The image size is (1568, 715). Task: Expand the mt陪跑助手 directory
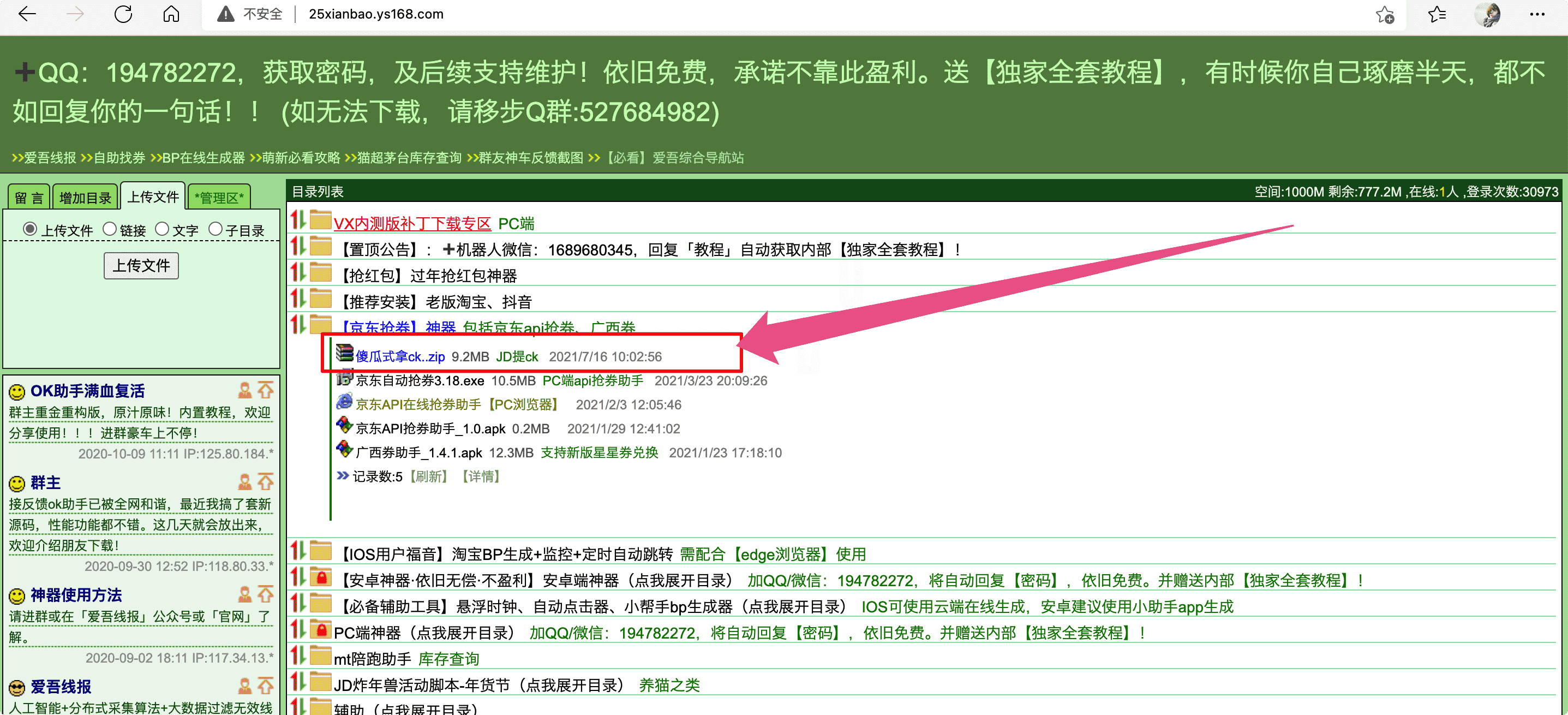(x=373, y=659)
